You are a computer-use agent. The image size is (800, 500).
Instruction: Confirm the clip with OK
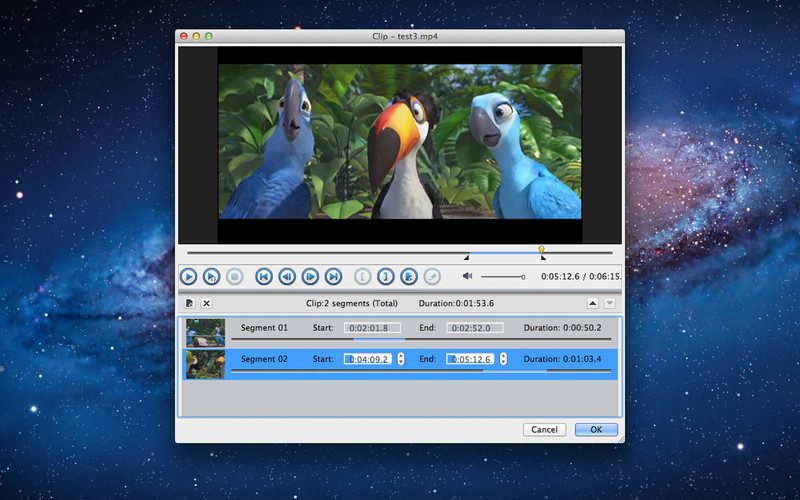click(596, 430)
